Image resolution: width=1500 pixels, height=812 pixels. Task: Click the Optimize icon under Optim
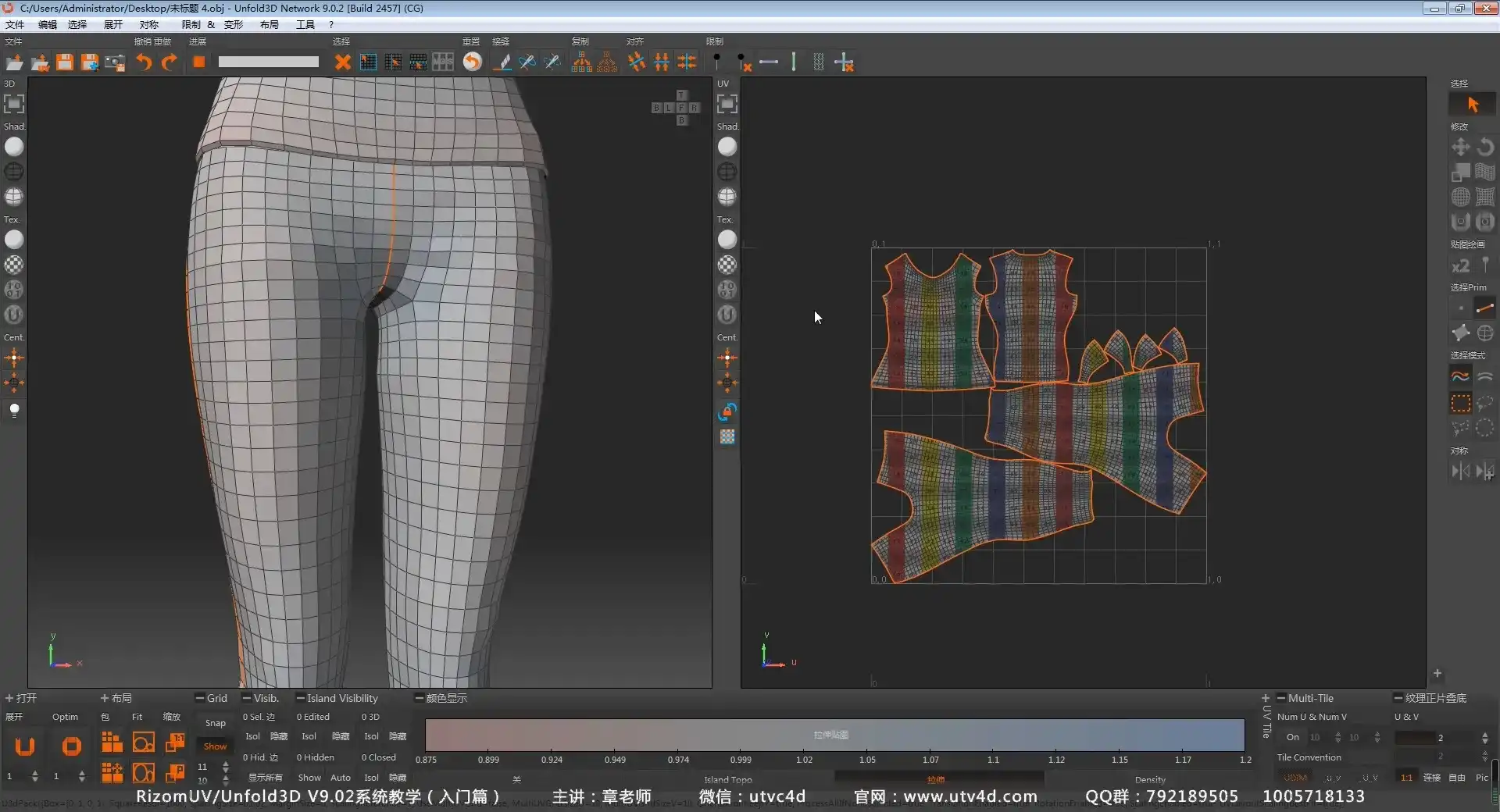tap(71, 746)
